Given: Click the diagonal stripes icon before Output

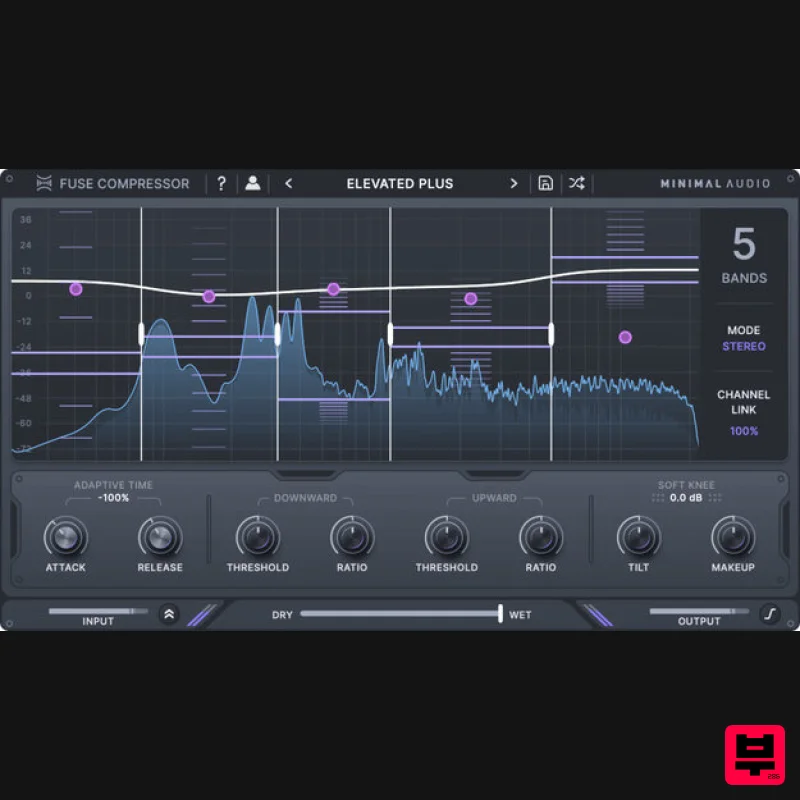Looking at the screenshot, I should pos(598,614).
